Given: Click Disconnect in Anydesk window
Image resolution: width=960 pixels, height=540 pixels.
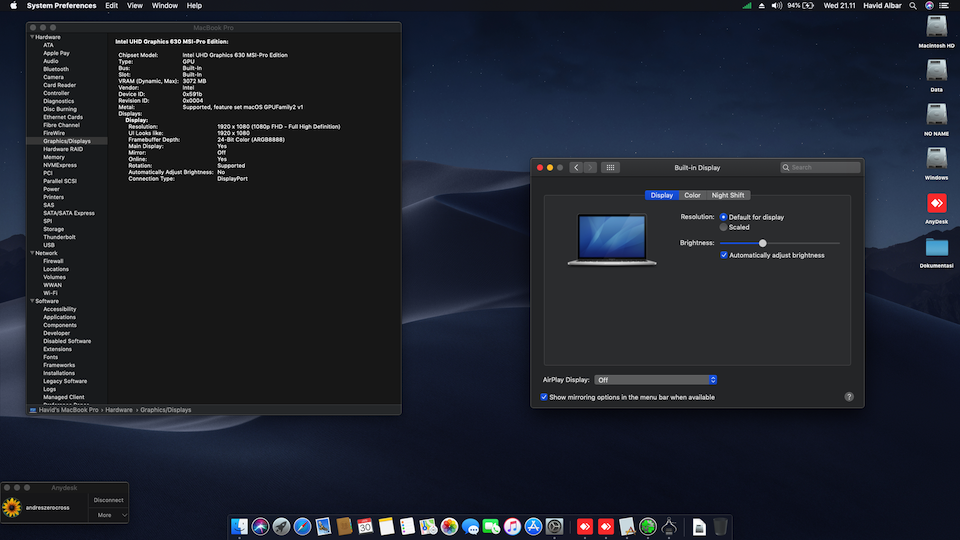Looking at the screenshot, I should 108,500.
